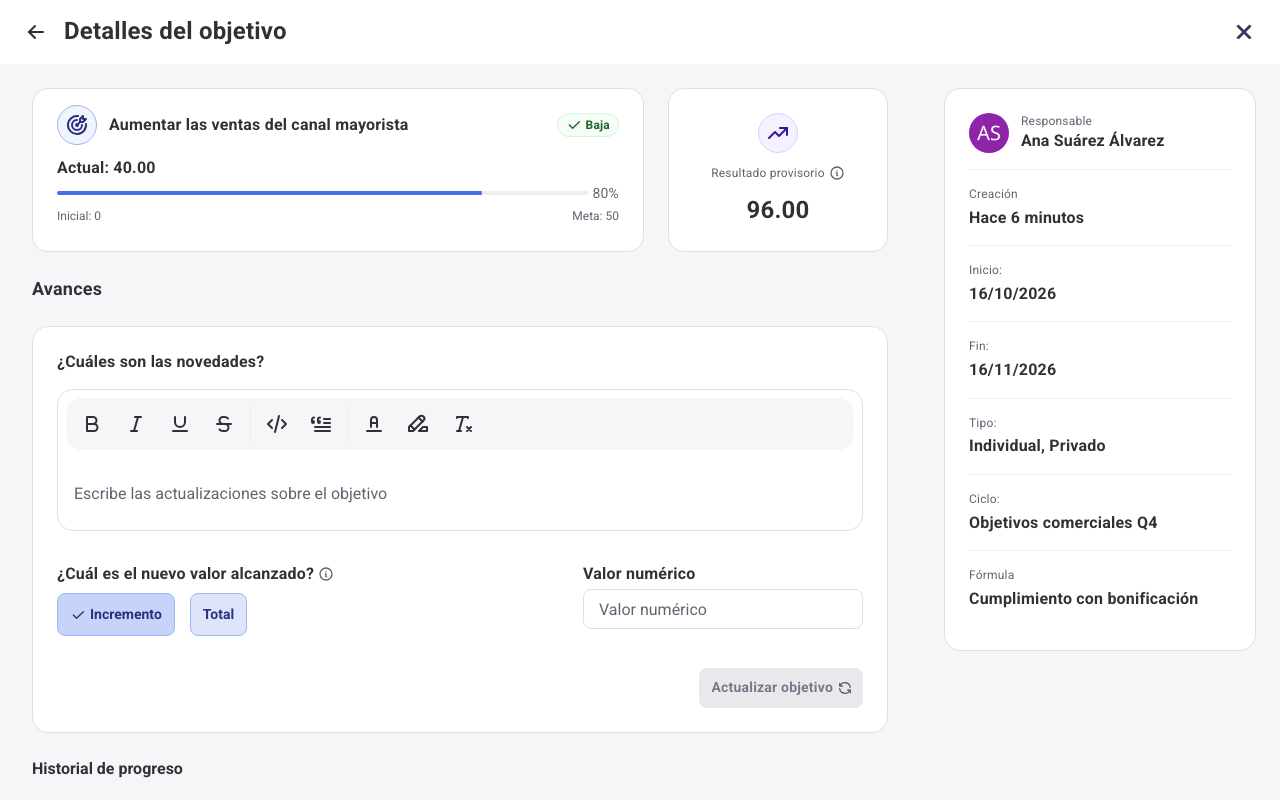
Task: Click the provisional result value 96.00
Action: tap(778, 210)
